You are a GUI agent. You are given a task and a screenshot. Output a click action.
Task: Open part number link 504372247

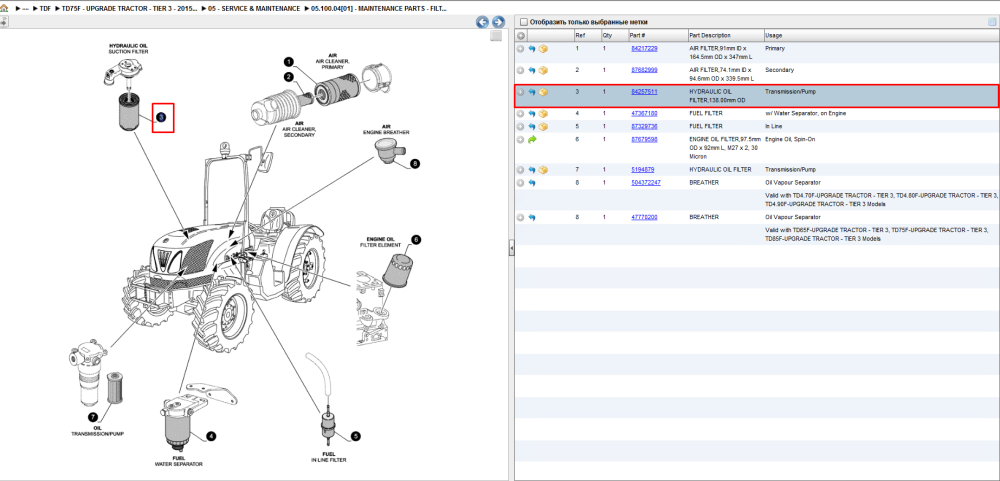pyautogui.click(x=646, y=182)
